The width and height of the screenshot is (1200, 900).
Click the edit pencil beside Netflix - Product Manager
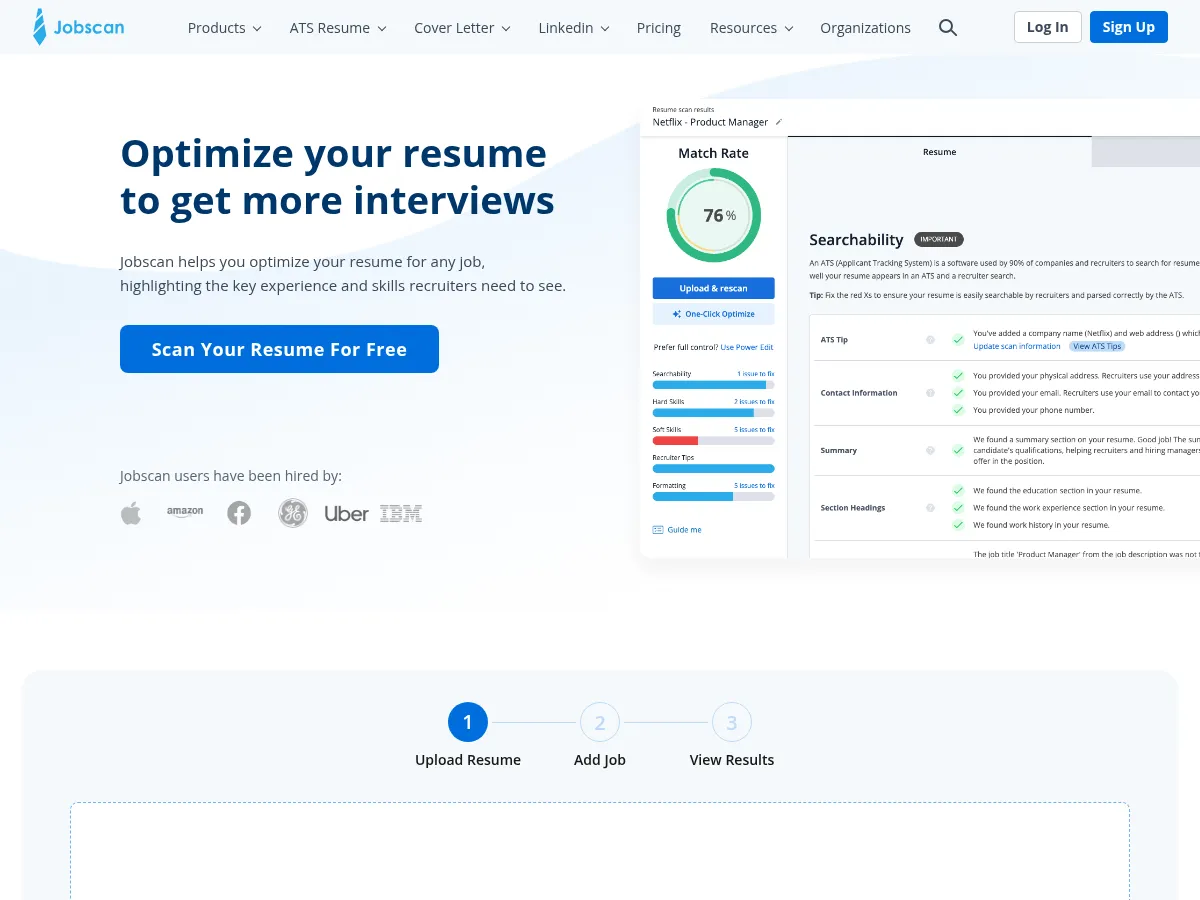[x=779, y=122]
